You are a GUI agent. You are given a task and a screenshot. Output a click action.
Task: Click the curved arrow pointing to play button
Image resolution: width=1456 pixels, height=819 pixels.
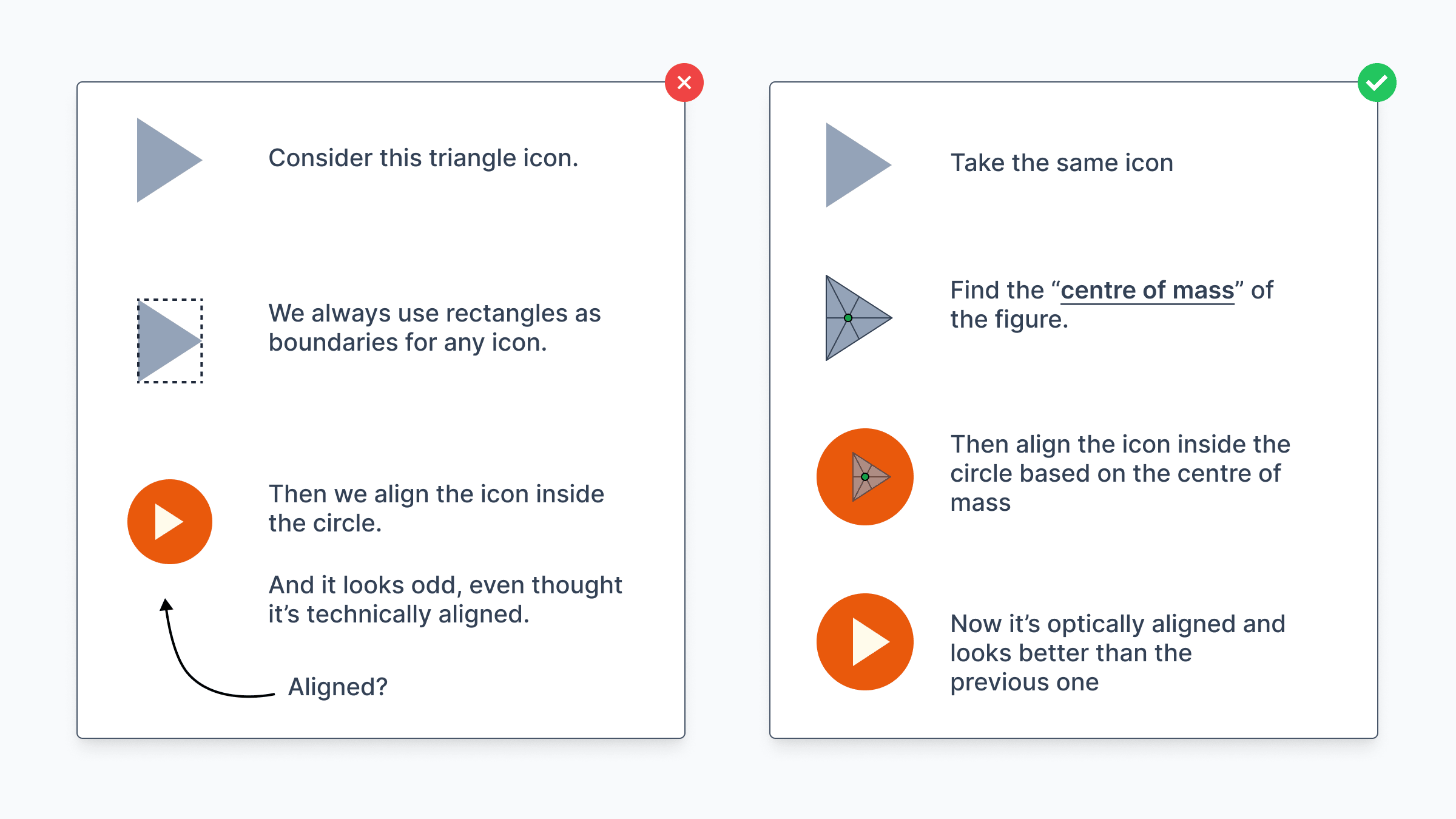click(x=217, y=649)
